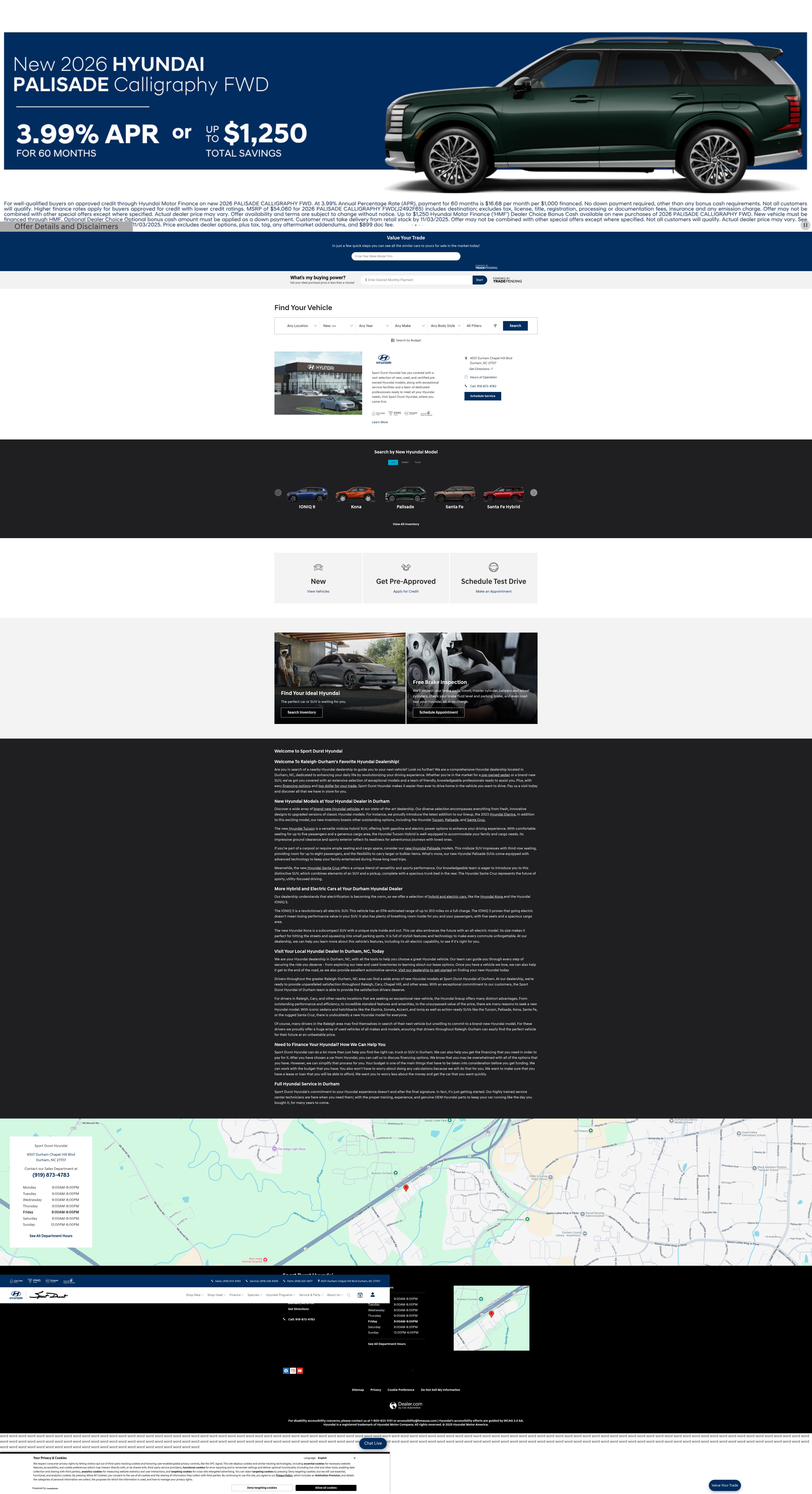Open All Filters sliders icon
Viewport: 812px width, 1494px height.
[495, 326]
